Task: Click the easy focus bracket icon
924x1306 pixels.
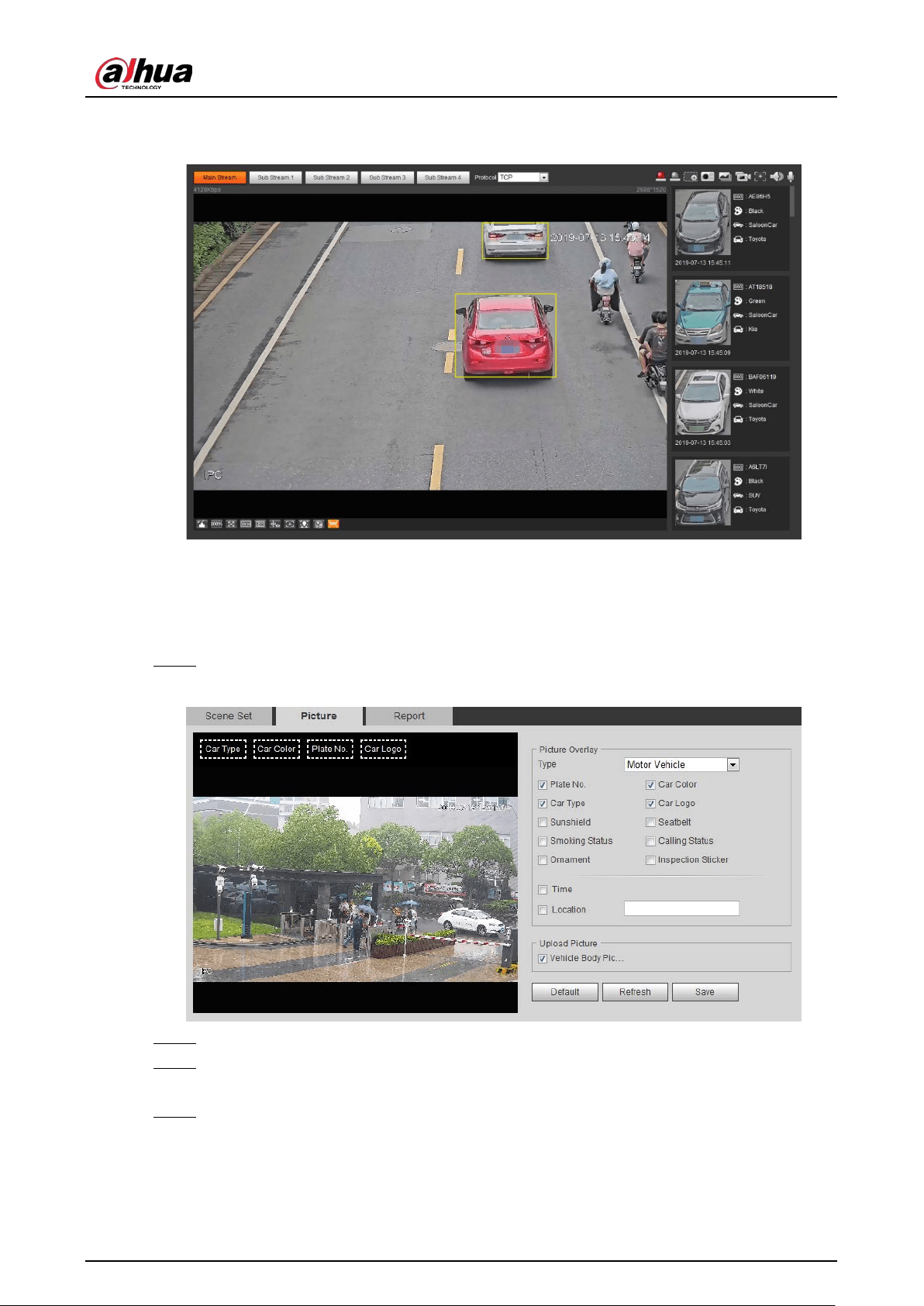Action: pyautogui.click(x=760, y=177)
